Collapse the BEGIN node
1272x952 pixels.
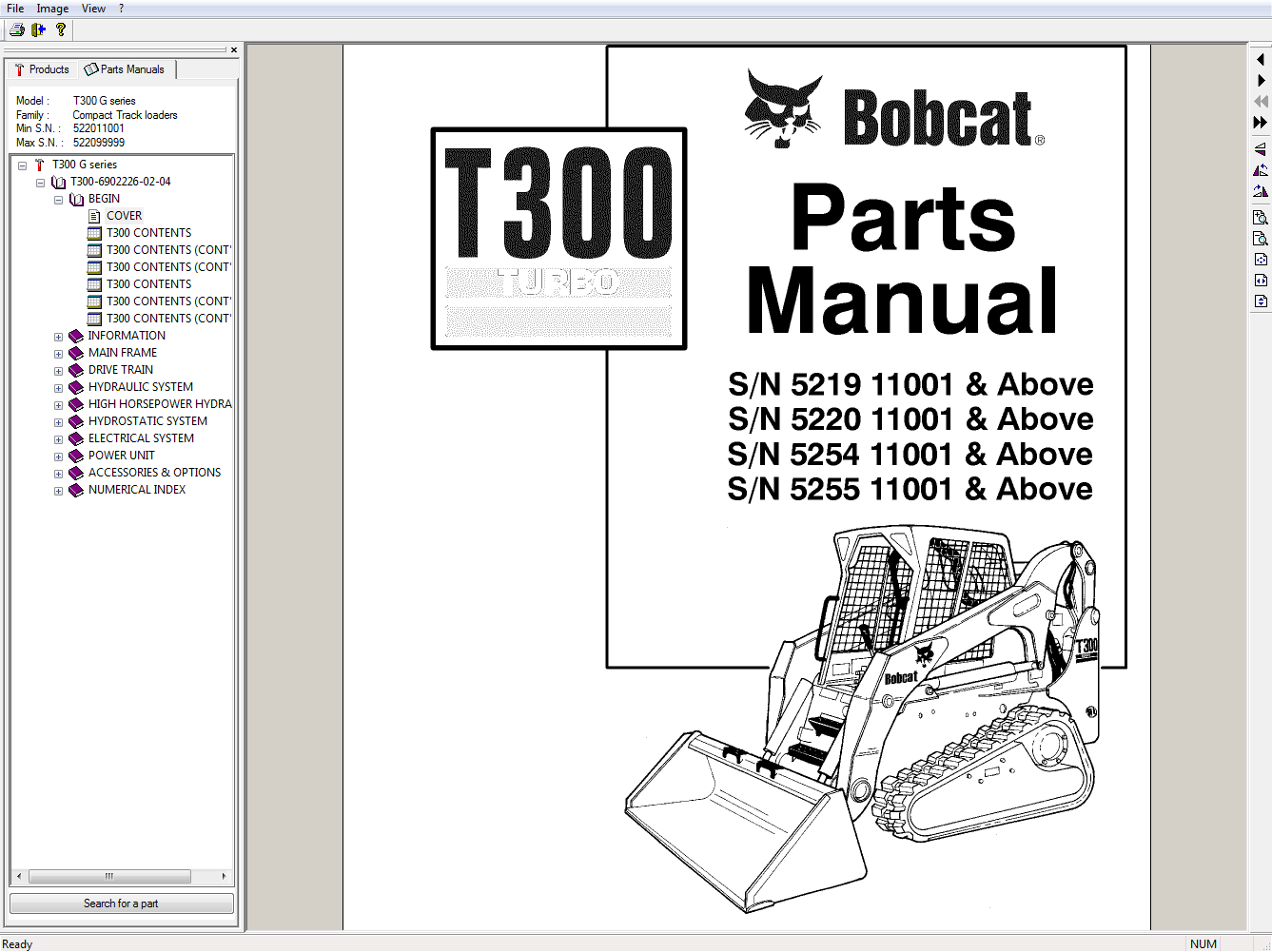[58, 200]
